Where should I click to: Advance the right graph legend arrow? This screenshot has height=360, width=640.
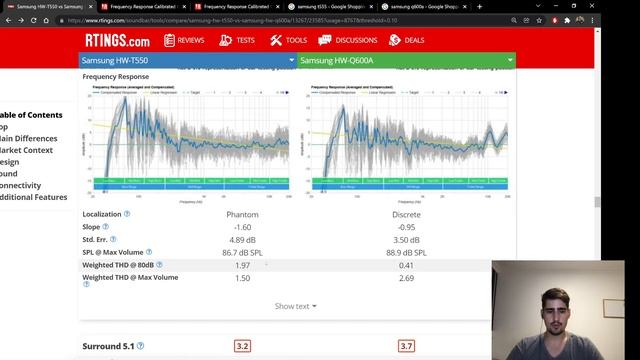click(506, 93)
